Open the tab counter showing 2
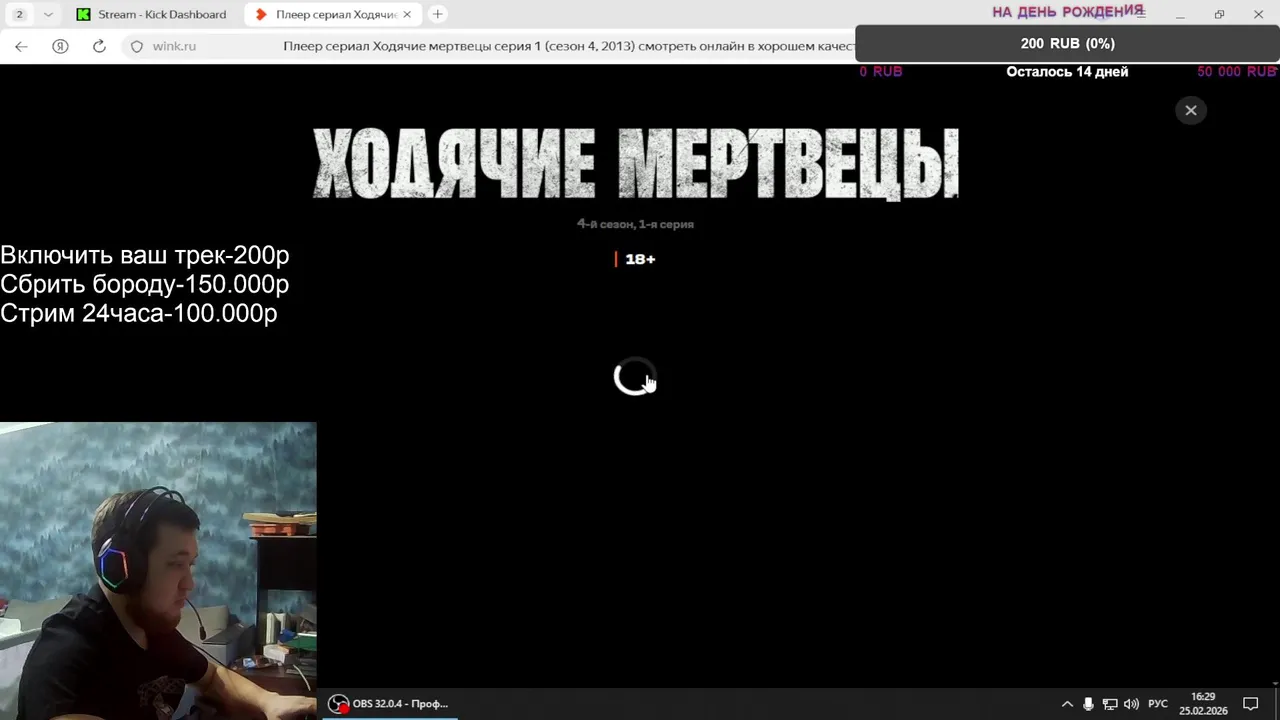The width and height of the screenshot is (1280, 720). (x=19, y=14)
